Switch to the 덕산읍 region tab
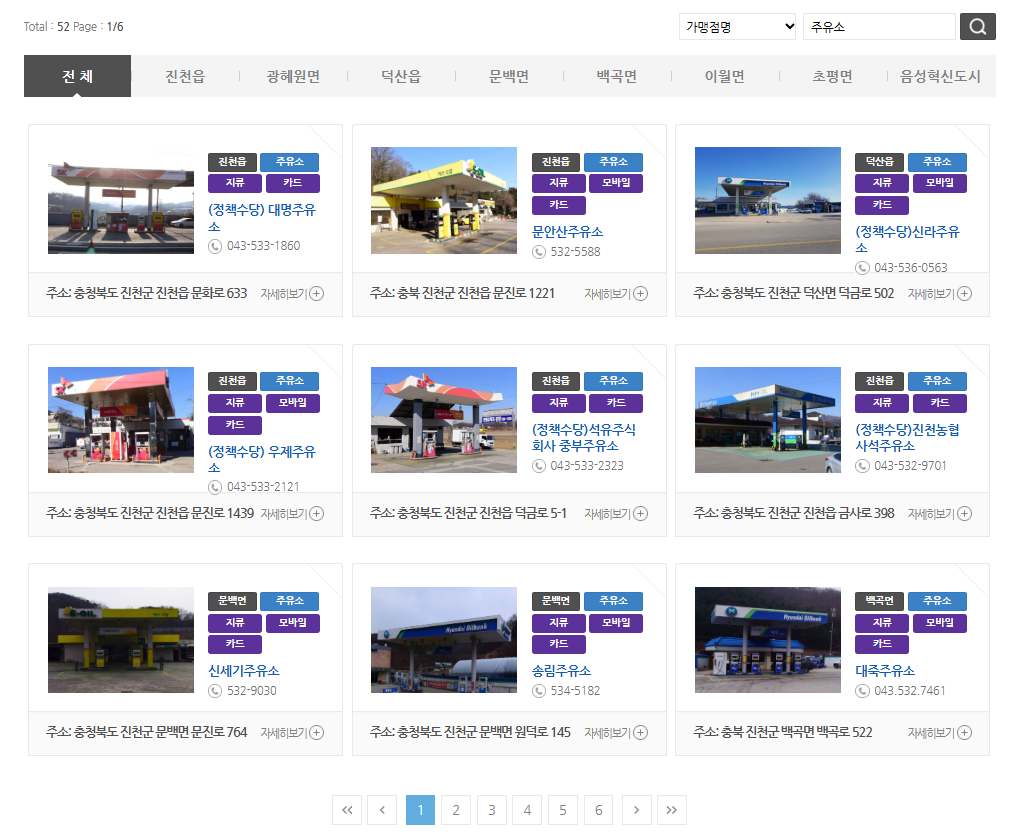This screenshot has width=1027, height=838. click(x=400, y=75)
